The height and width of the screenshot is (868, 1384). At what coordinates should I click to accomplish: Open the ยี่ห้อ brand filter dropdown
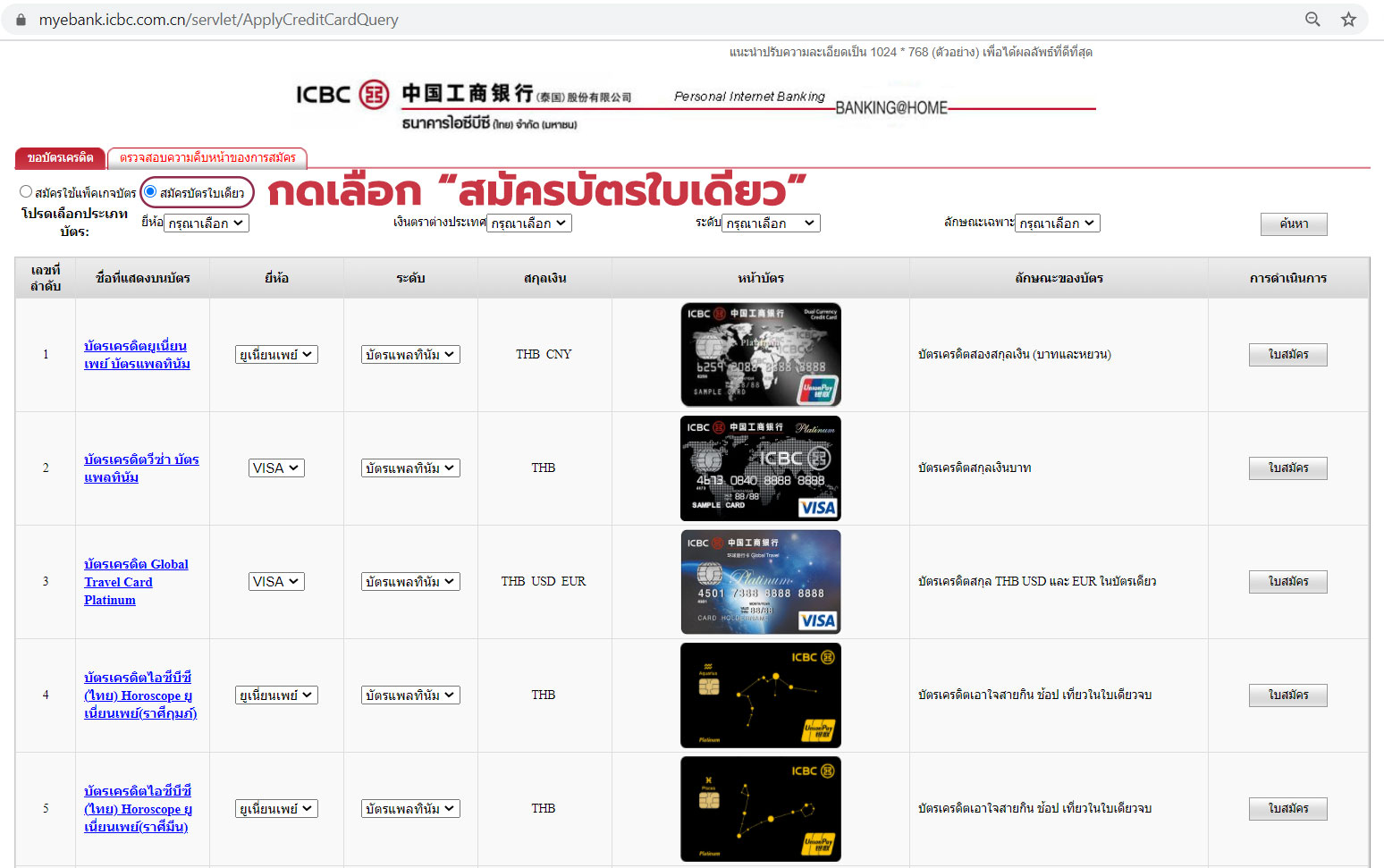[x=207, y=223]
